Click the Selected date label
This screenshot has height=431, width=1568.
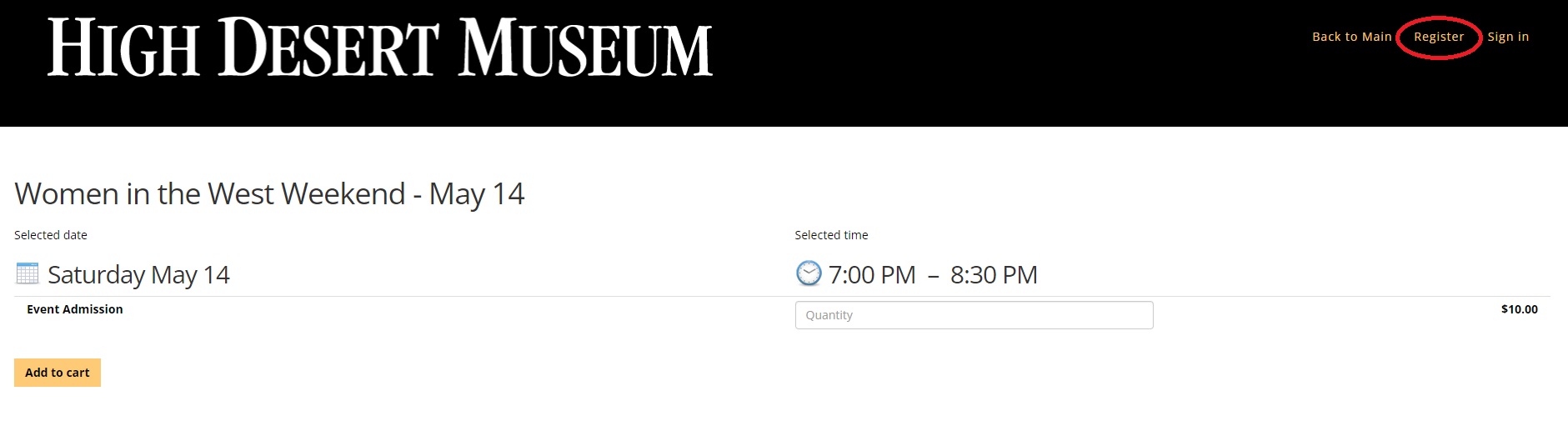point(51,235)
